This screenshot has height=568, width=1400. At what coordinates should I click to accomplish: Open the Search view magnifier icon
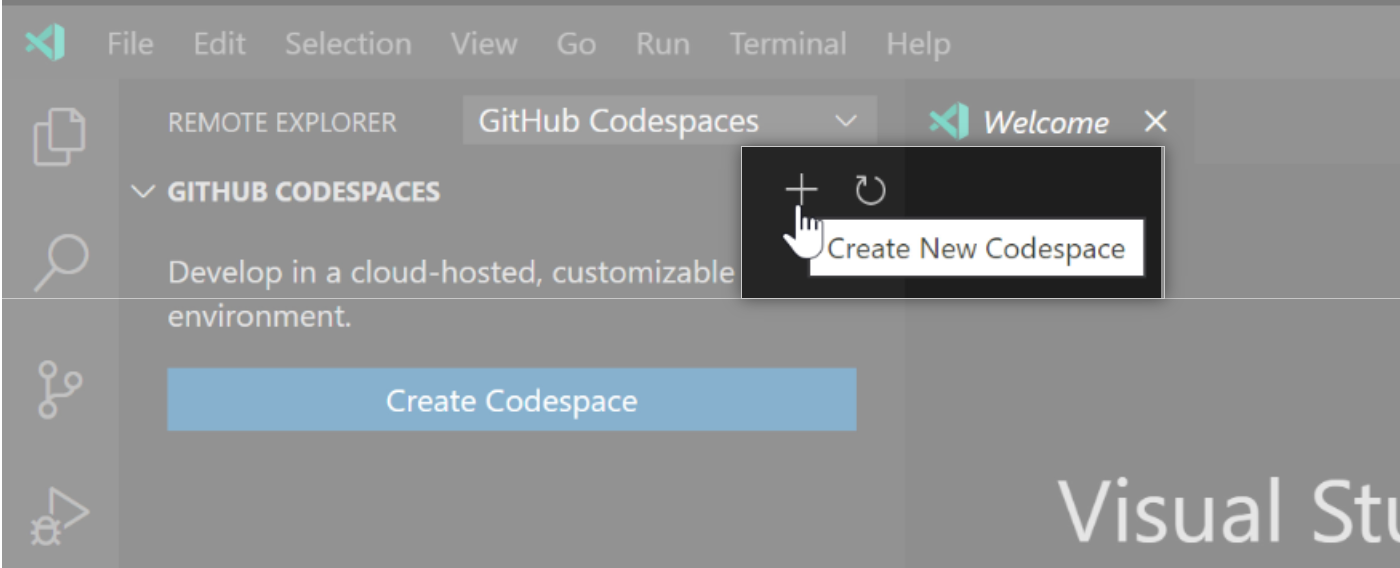click(x=59, y=262)
